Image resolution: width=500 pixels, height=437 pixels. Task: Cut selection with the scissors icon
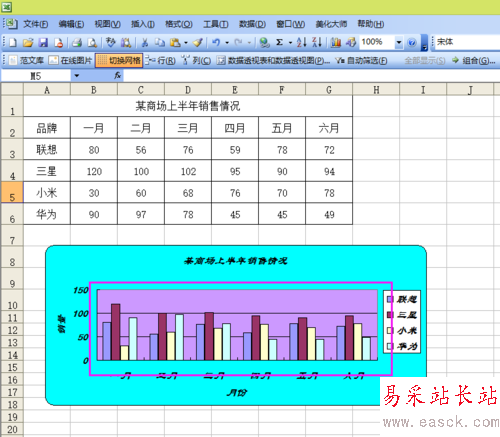(145, 42)
